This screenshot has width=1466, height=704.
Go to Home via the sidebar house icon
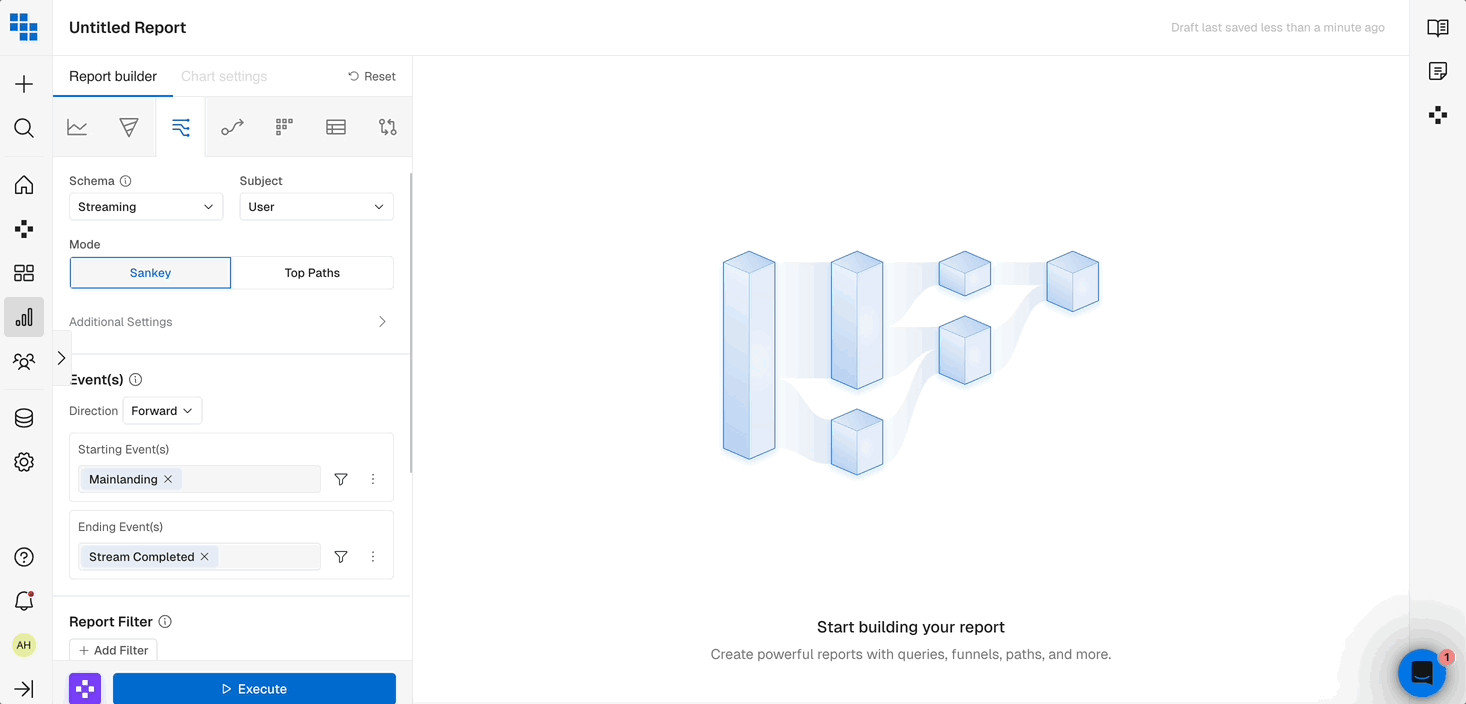tap(24, 185)
